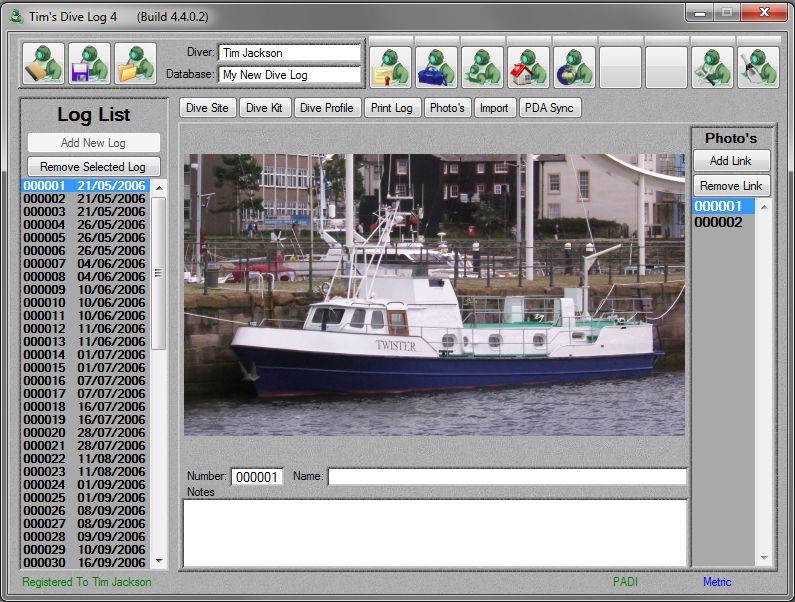Click the diver with floppy disk save icon

[89, 64]
